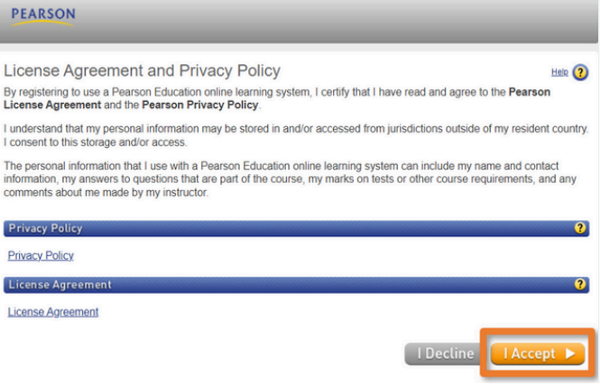The height and width of the screenshot is (384, 600).
Task: Click the gray header banner area
Action: [299, 21]
